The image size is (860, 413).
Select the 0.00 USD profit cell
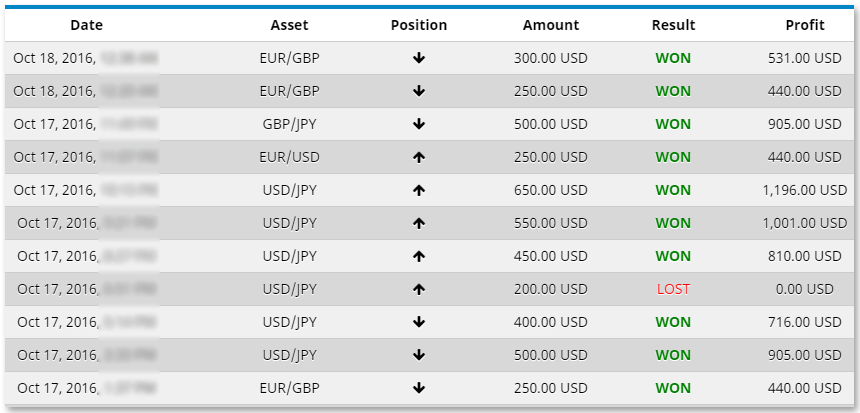coord(803,289)
